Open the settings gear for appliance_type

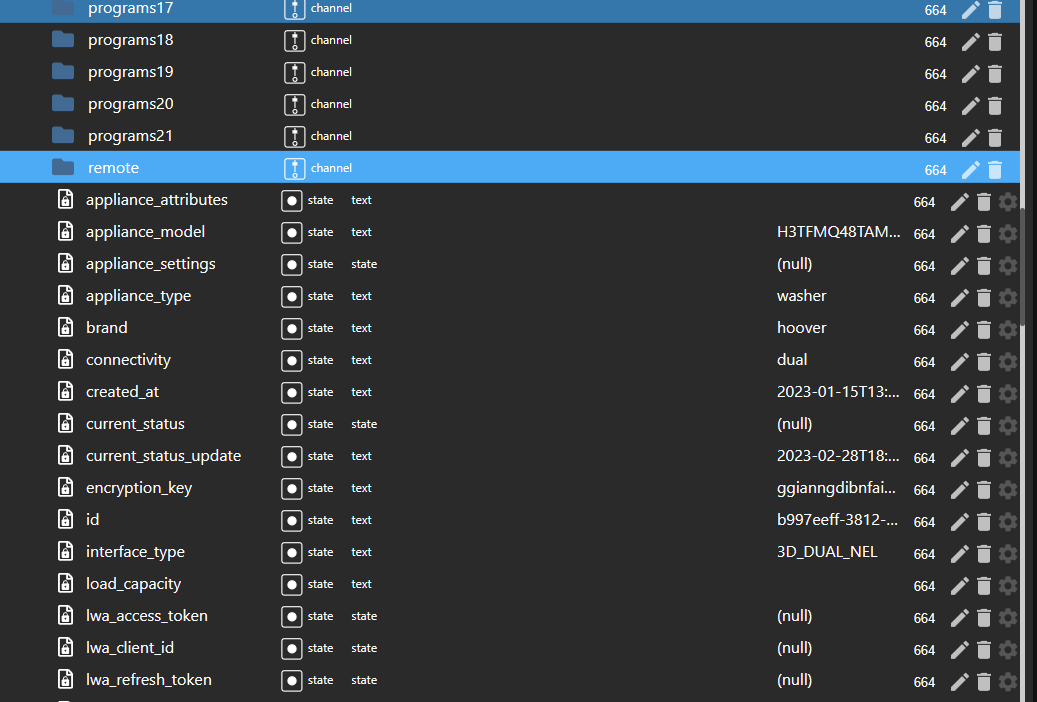click(x=1007, y=297)
